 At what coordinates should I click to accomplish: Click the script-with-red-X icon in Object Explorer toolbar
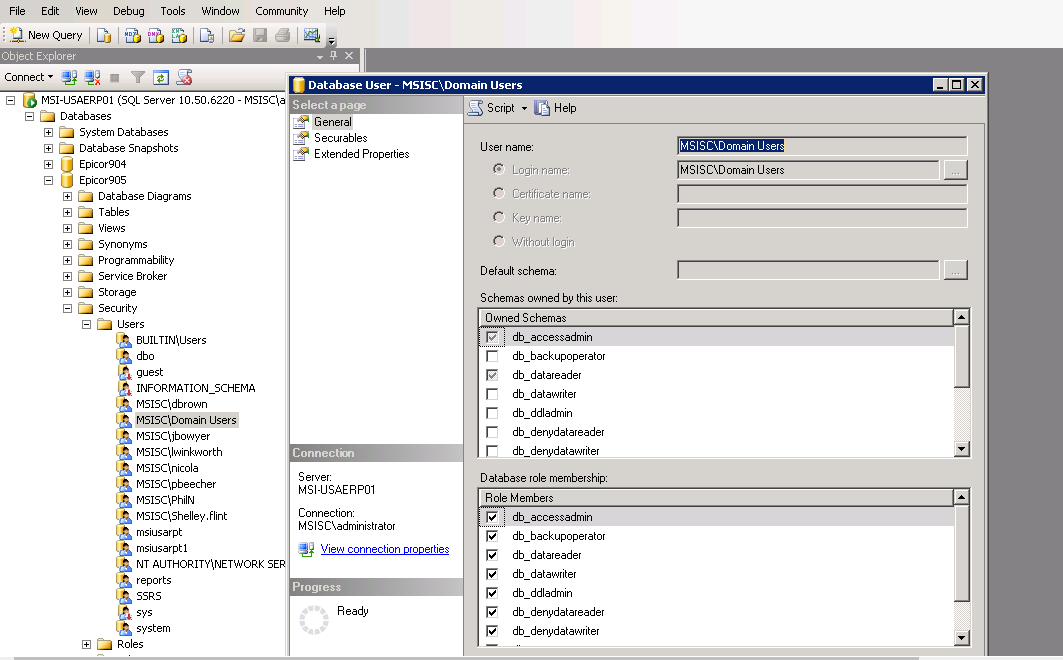(184, 77)
